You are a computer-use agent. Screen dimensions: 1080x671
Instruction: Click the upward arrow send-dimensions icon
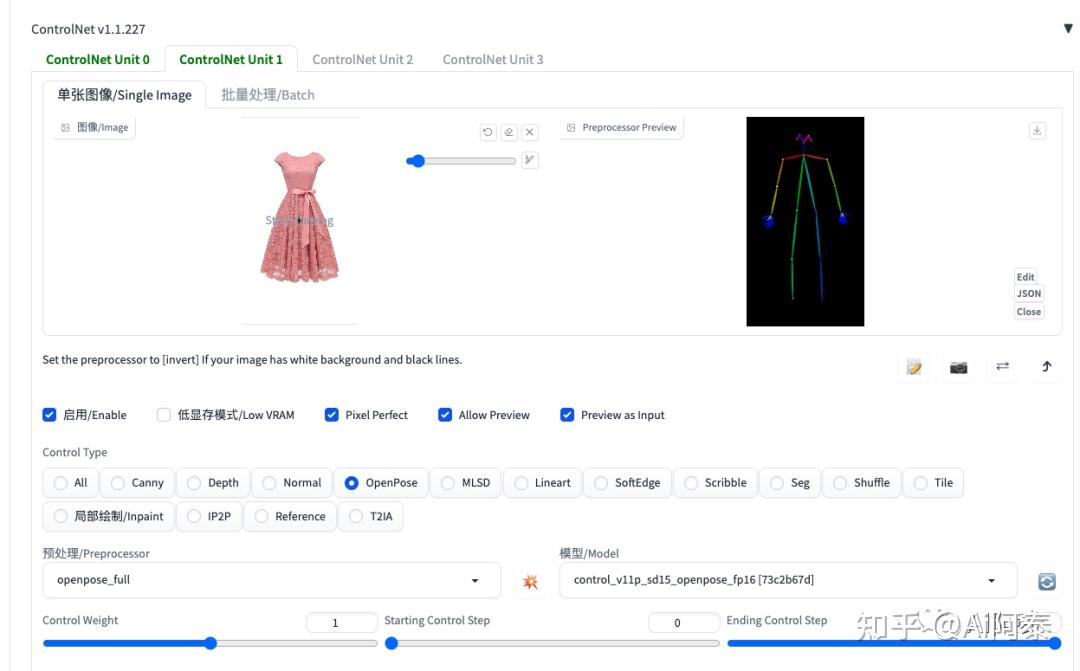tap(1046, 367)
